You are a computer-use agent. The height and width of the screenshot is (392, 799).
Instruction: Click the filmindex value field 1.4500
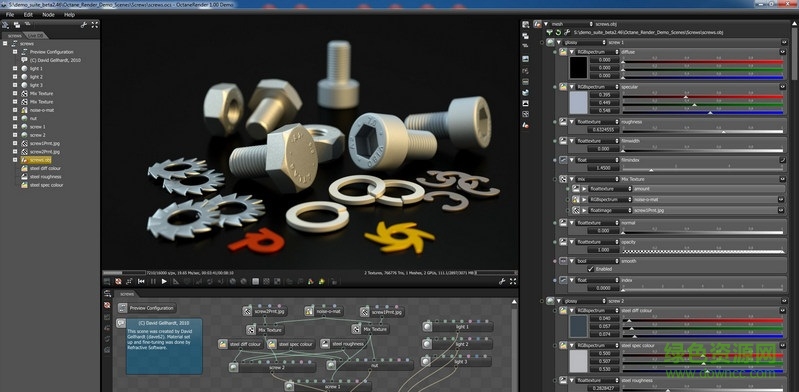[x=604, y=168]
